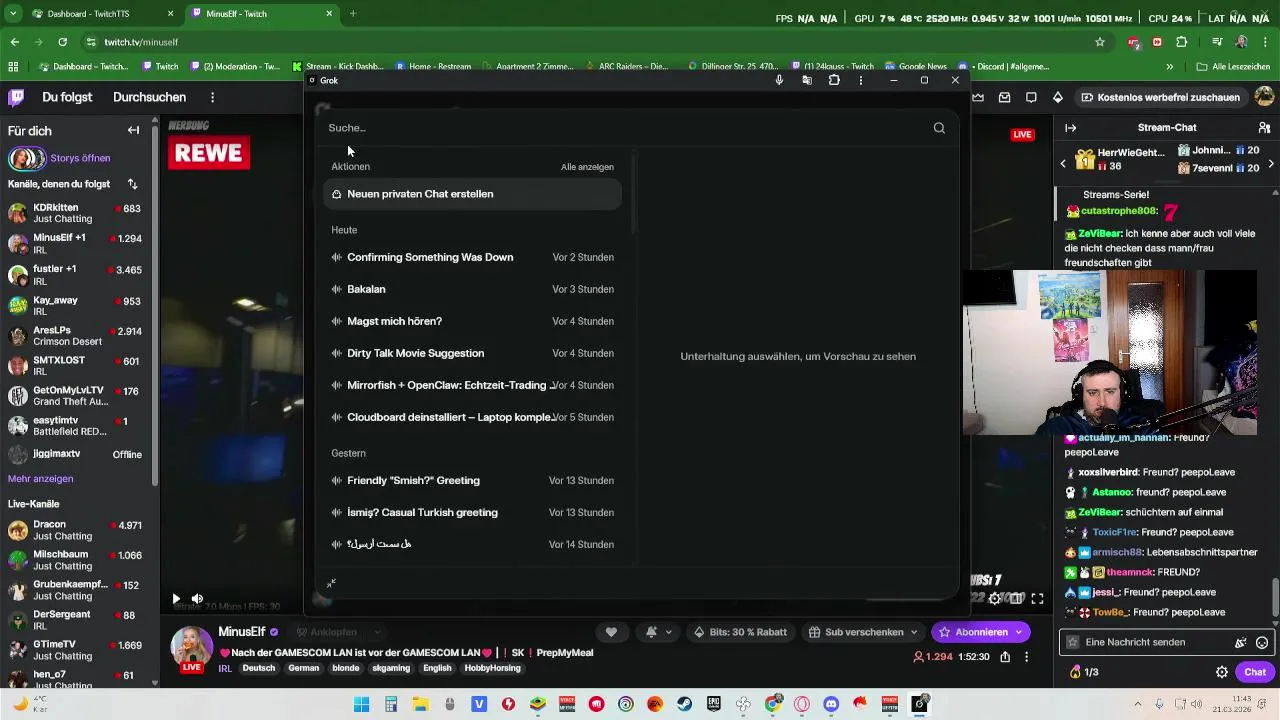1280x720 pixels.
Task: Open the Google News bookmark
Action: point(914,67)
